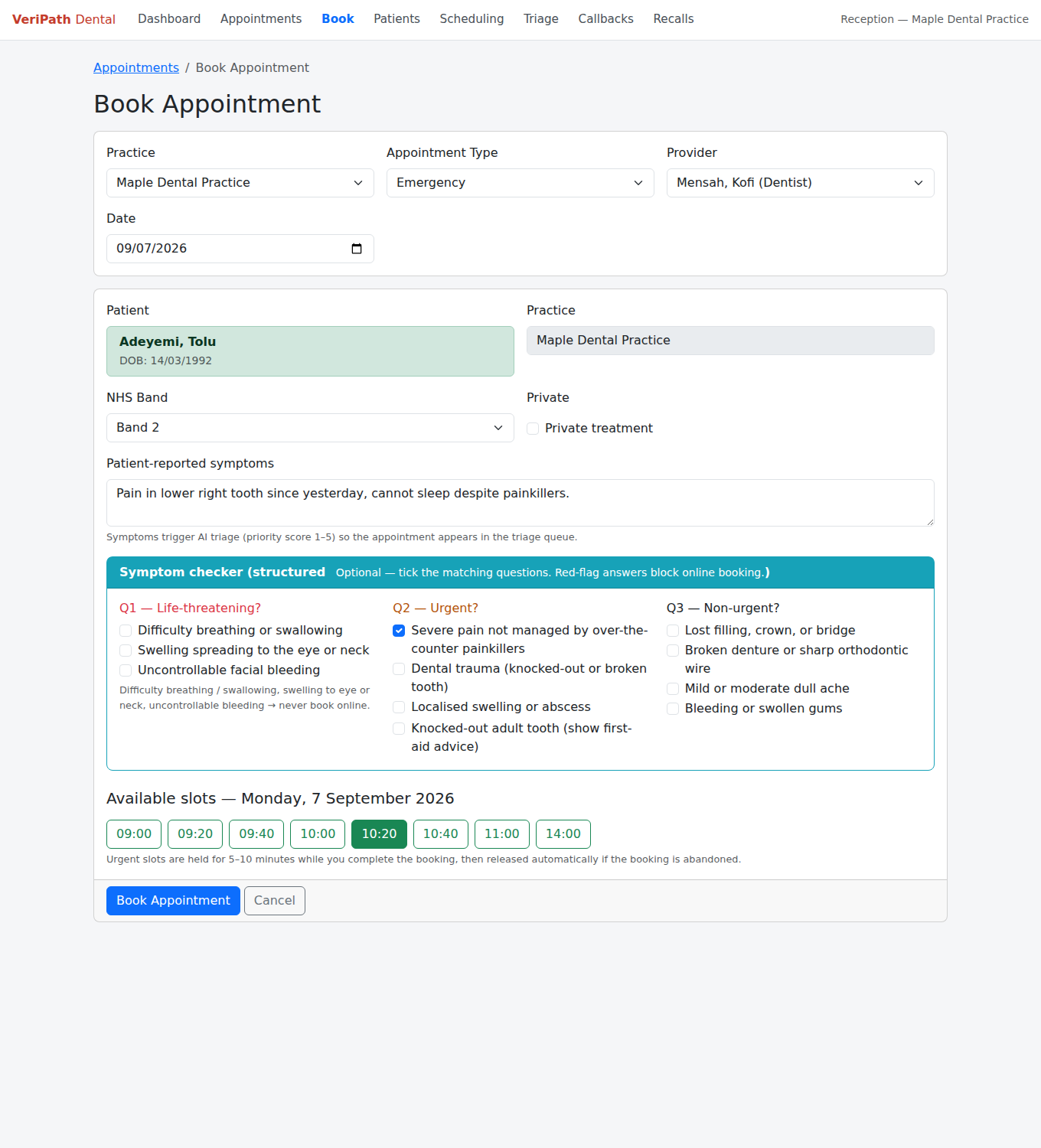
Task: Enable Private treatment checkbox
Action: click(533, 429)
